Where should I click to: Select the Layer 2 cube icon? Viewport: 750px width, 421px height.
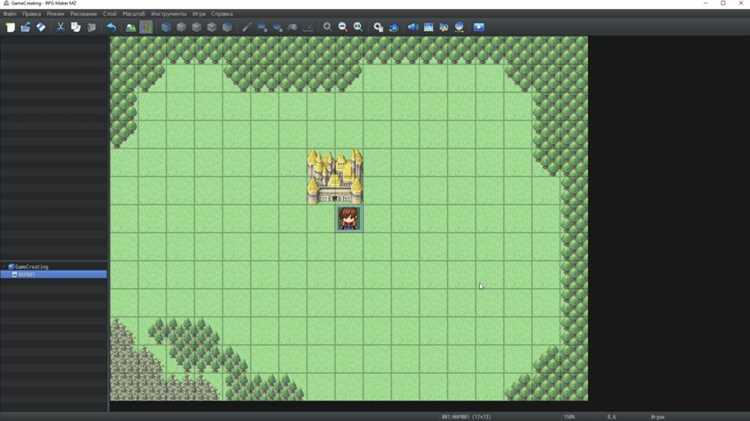tap(196, 27)
